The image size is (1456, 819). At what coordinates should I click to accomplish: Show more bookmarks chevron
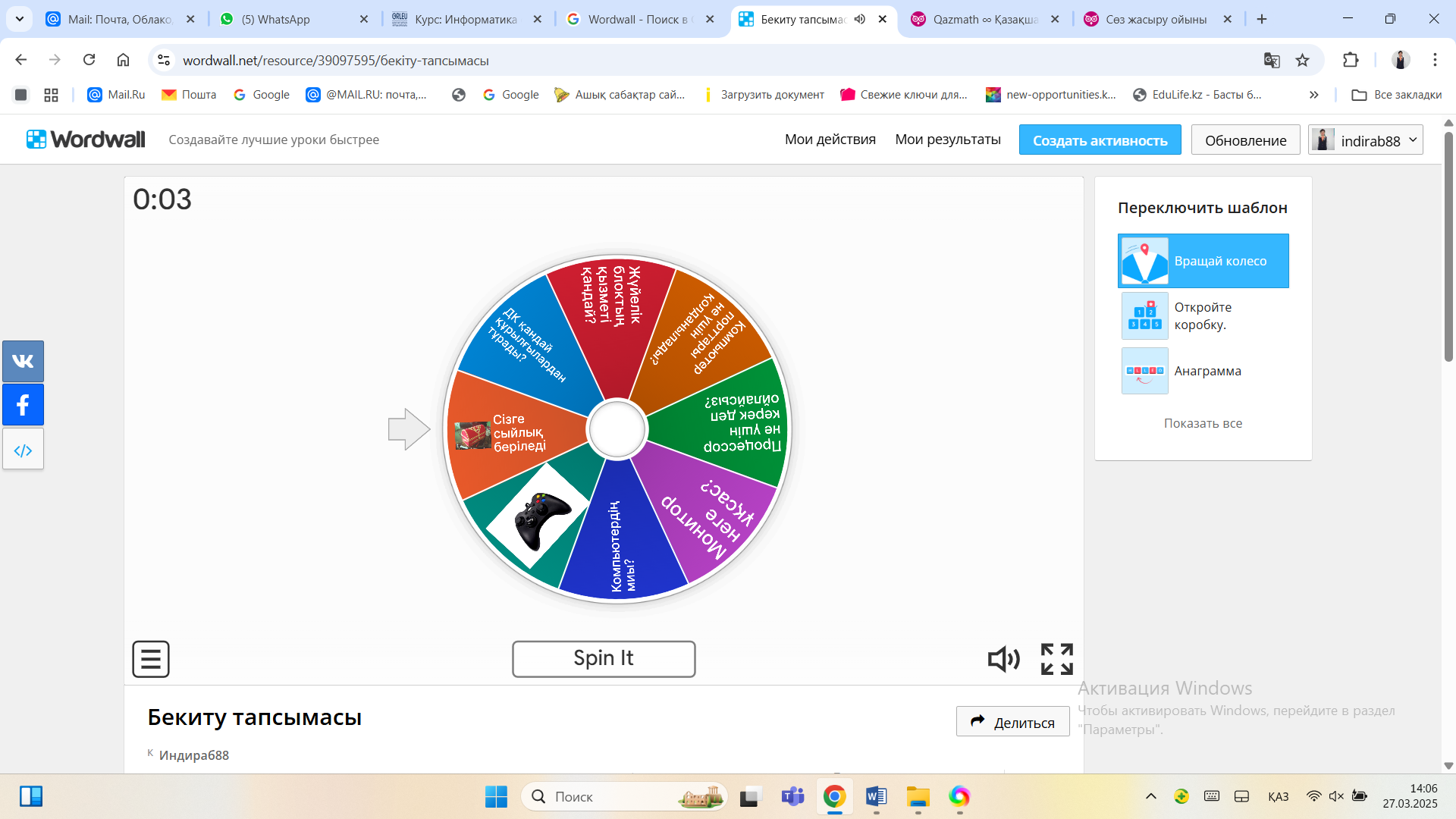point(1313,95)
